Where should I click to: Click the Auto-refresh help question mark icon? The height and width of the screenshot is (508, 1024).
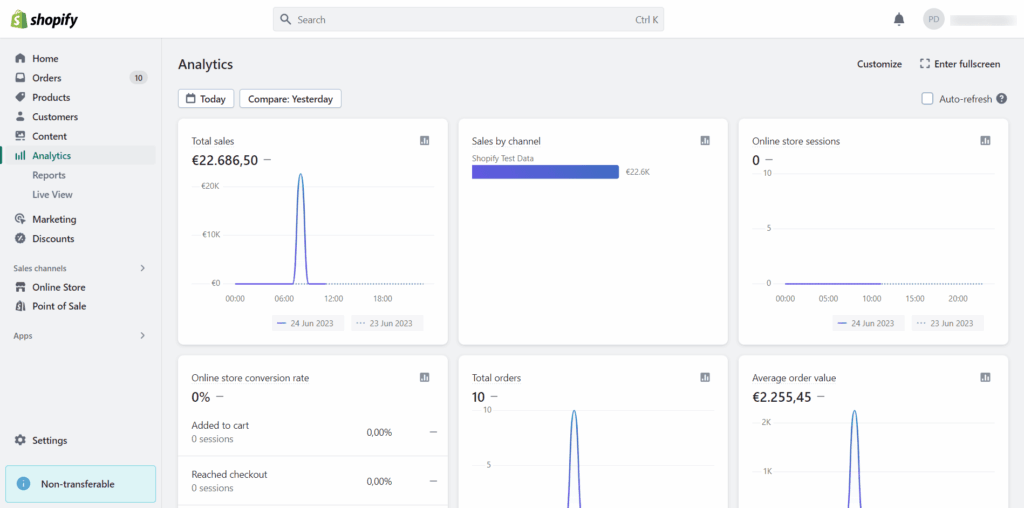(1001, 99)
